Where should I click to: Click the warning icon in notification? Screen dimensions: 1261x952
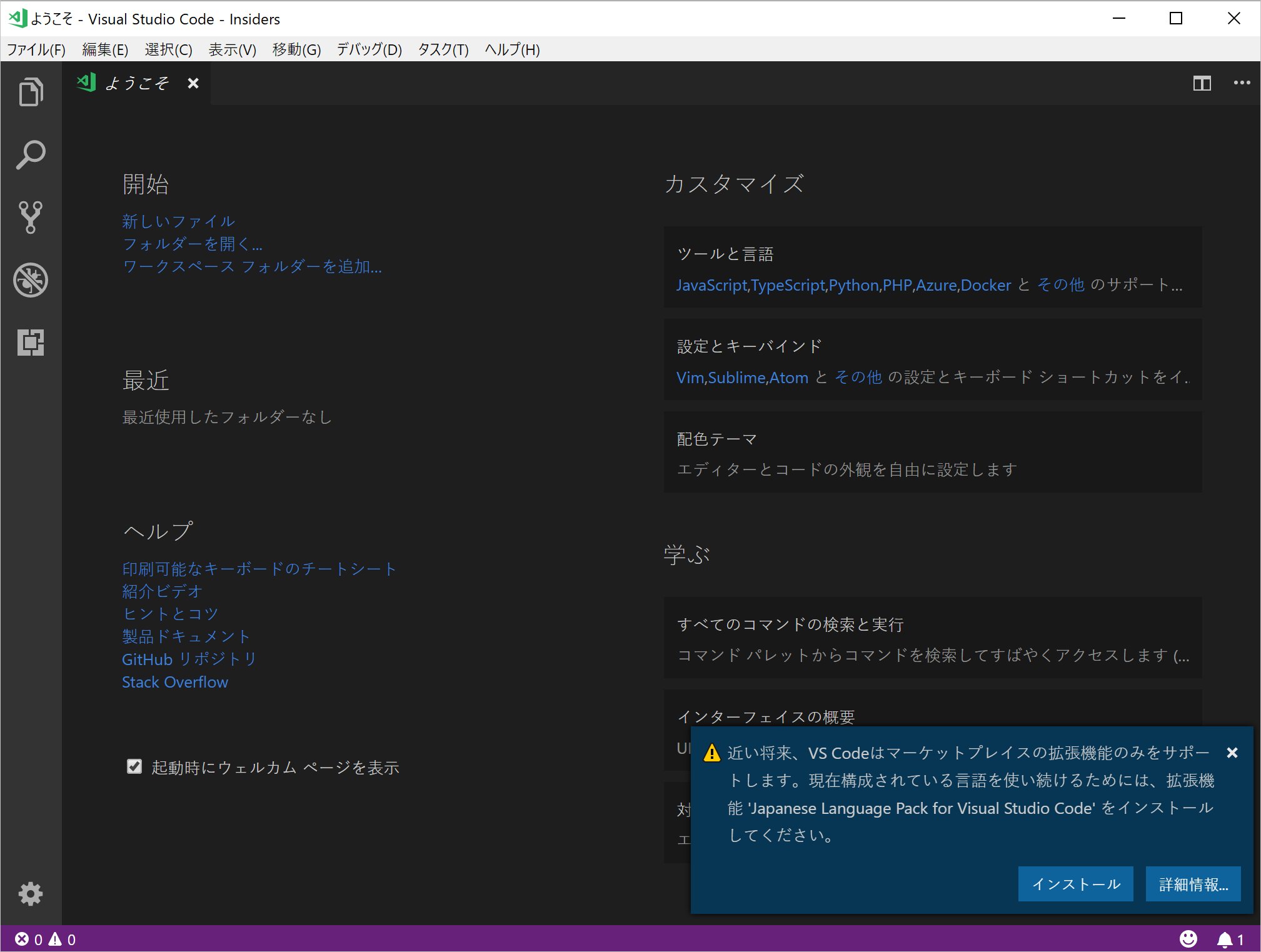coord(711,753)
